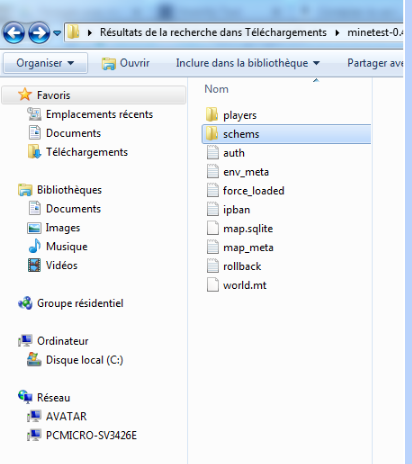Click the Ouvrir toolbar button
Image resolution: width=412 pixels, height=464 pixels.
[x=126, y=63]
